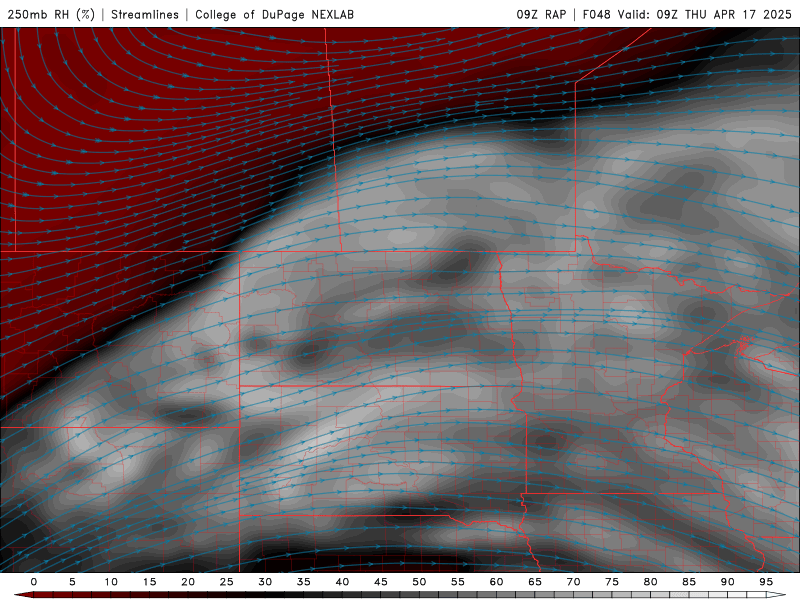Click the "250mb RH (%)" title text

click(52, 14)
